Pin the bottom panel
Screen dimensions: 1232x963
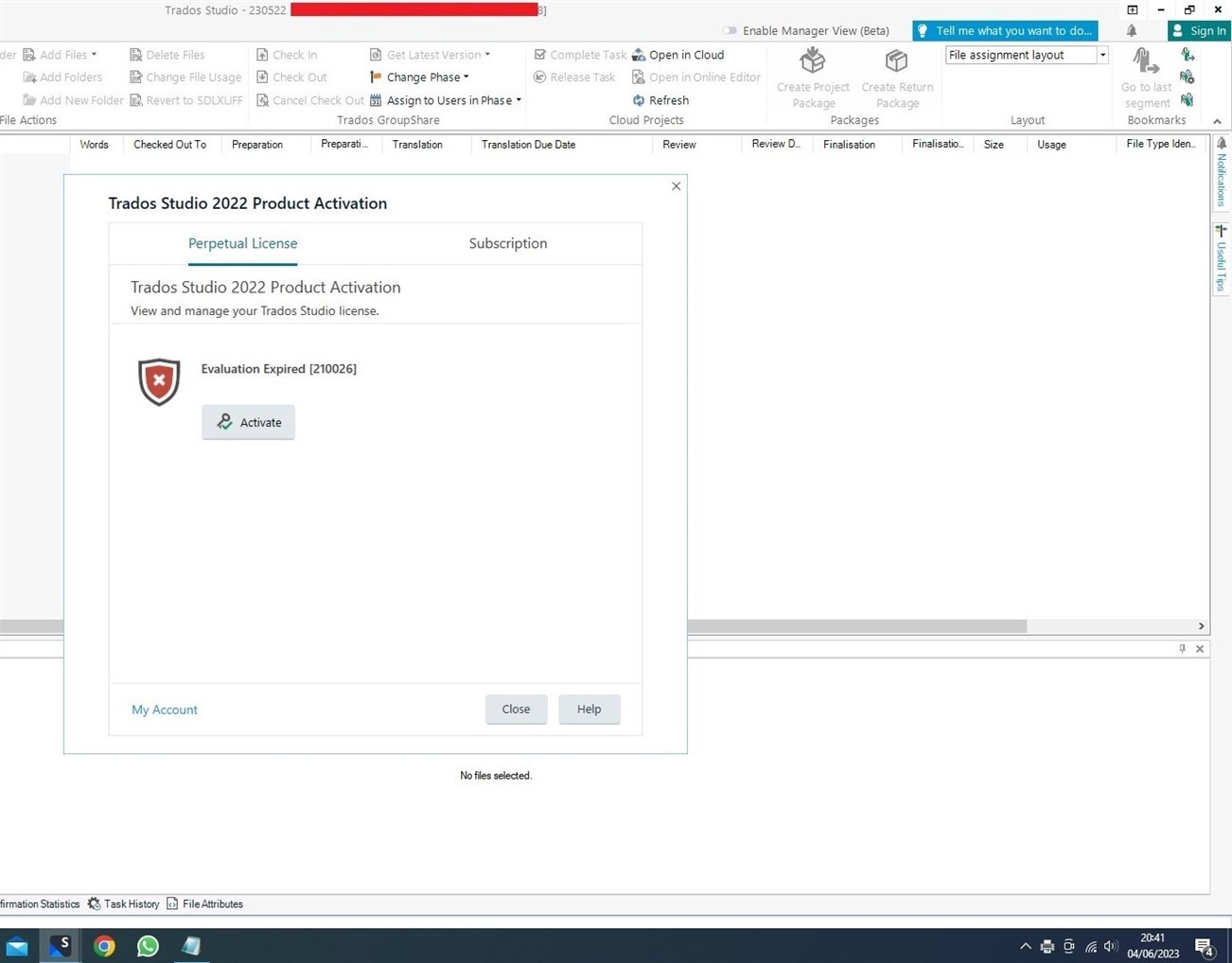click(1181, 648)
